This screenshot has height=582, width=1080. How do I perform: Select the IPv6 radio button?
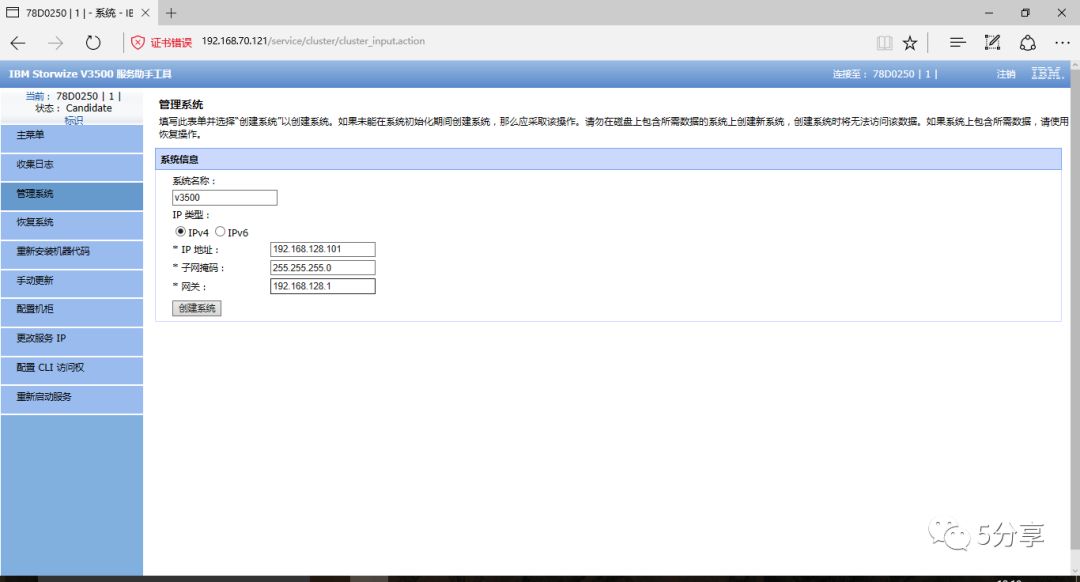point(220,231)
